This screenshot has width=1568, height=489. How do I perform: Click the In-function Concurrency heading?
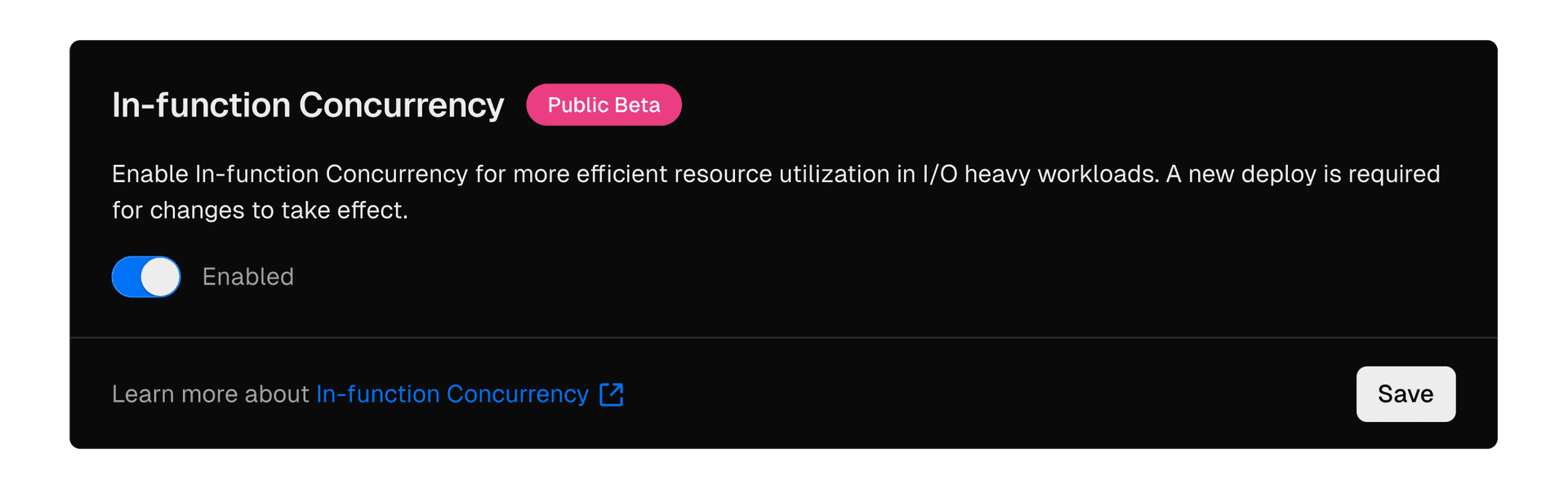[308, 105]
